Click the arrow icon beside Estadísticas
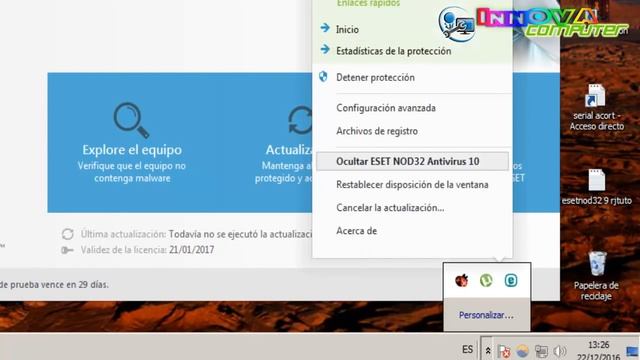Viewport: 640px width, 360px height. coord(325,49)
